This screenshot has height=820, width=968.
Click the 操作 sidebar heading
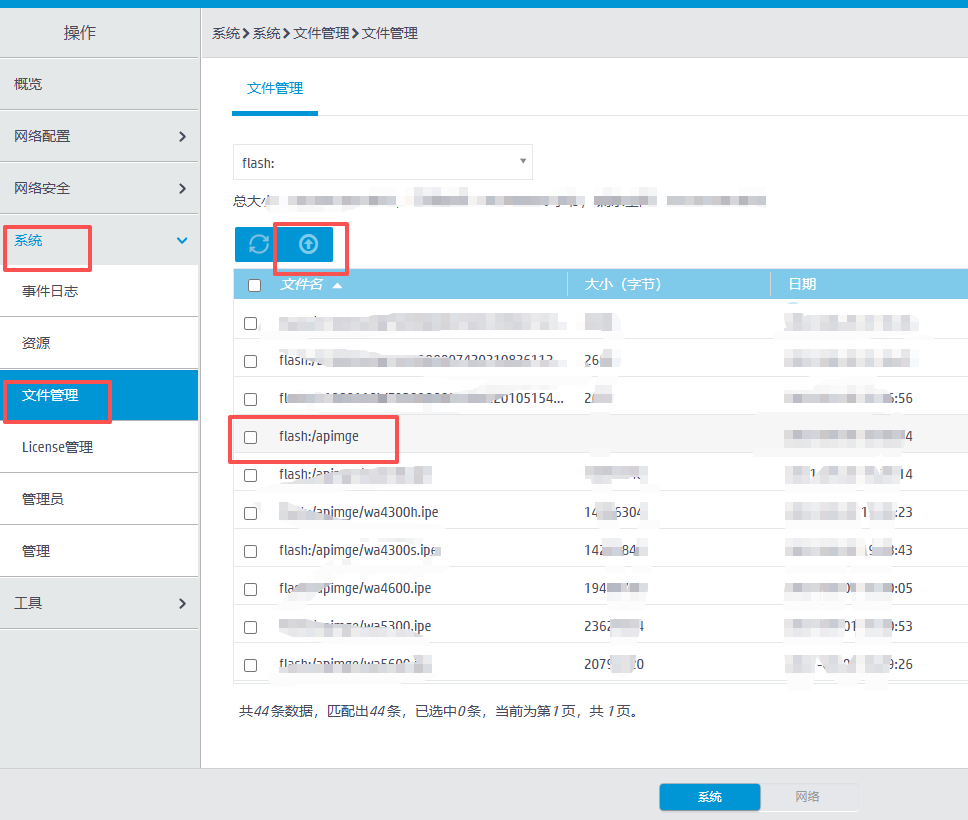(x=80, y=32)
